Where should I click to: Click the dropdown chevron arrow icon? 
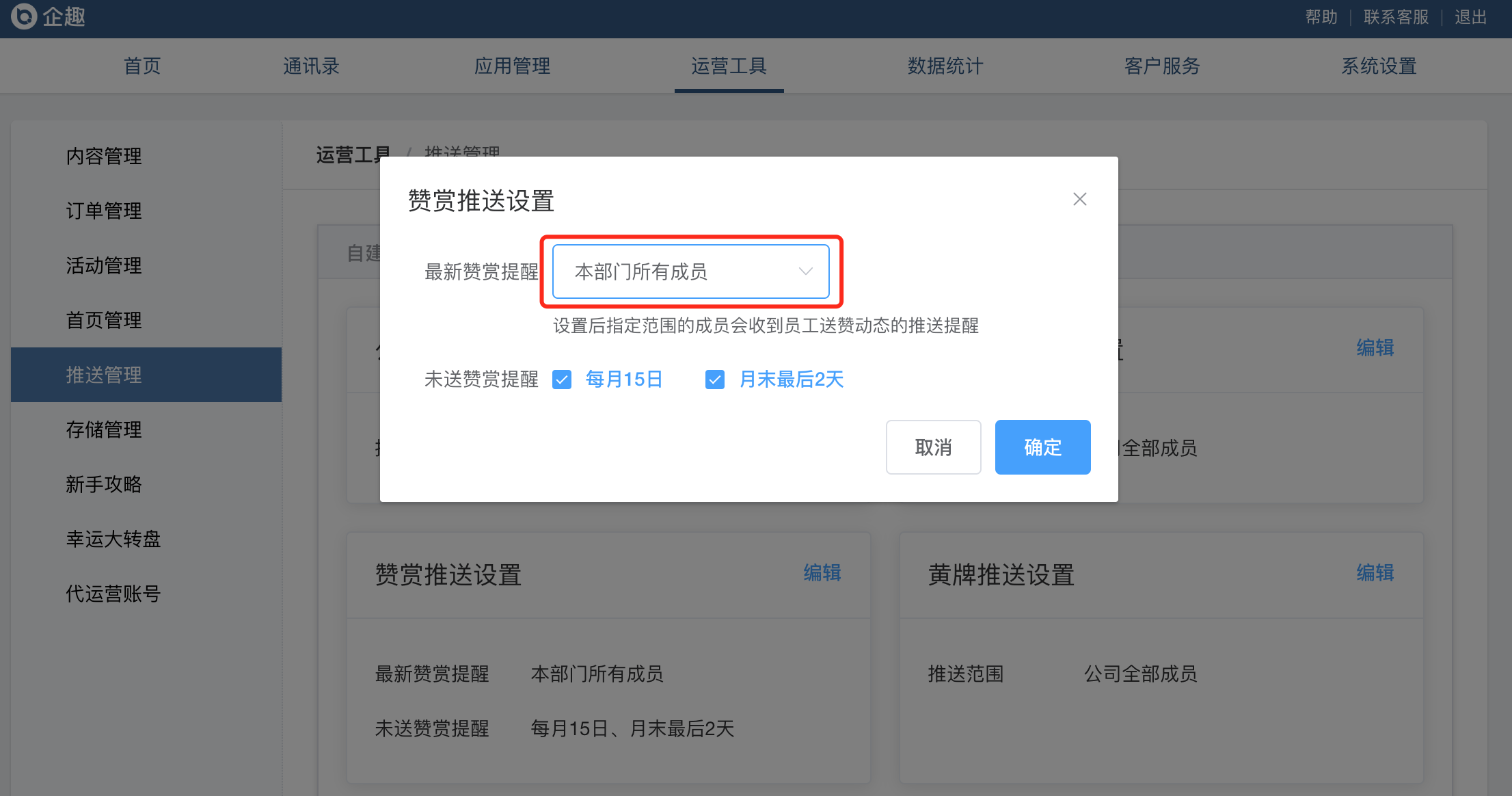pyautogui.click(x=806, y=271)
